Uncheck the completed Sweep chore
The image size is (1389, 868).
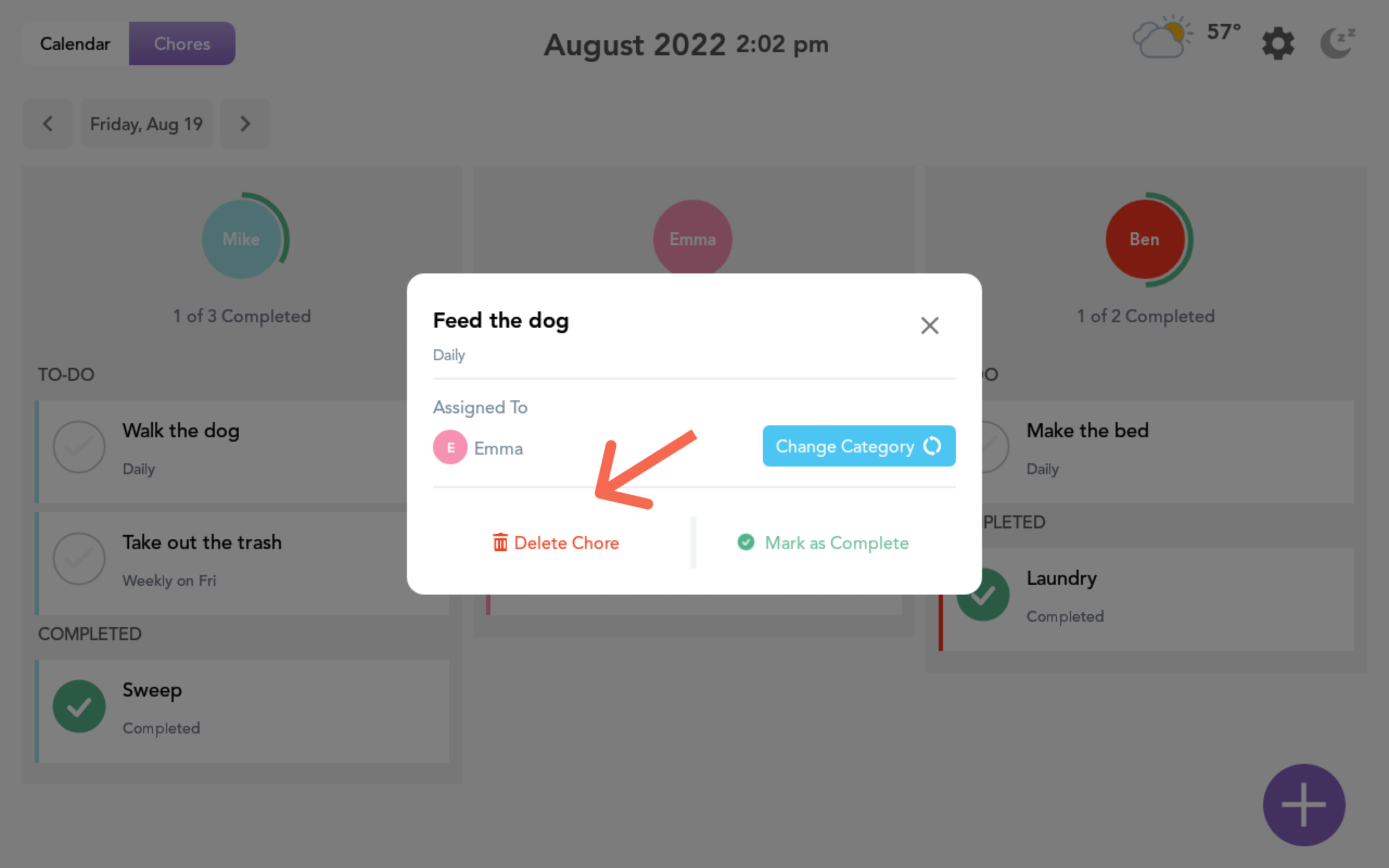[79, 706]
